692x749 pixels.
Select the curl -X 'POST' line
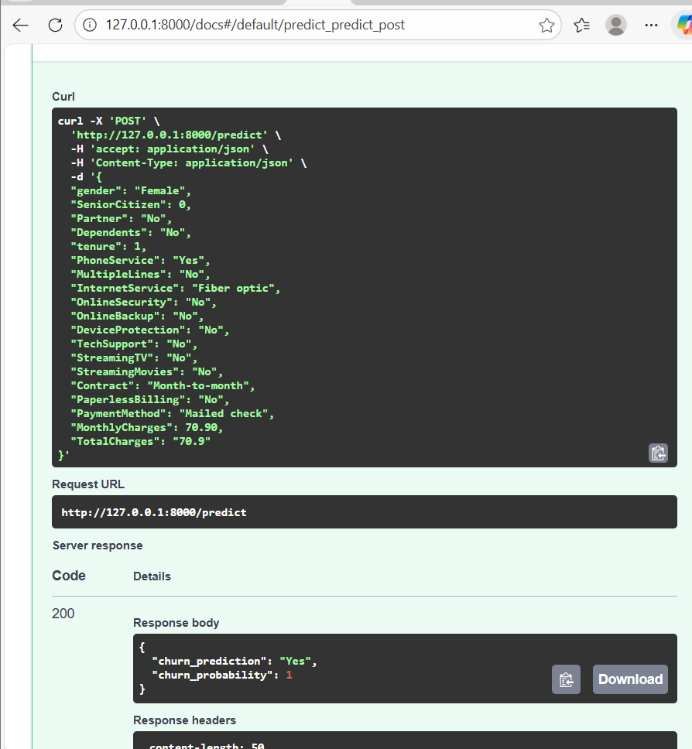[x=109, y=121]
